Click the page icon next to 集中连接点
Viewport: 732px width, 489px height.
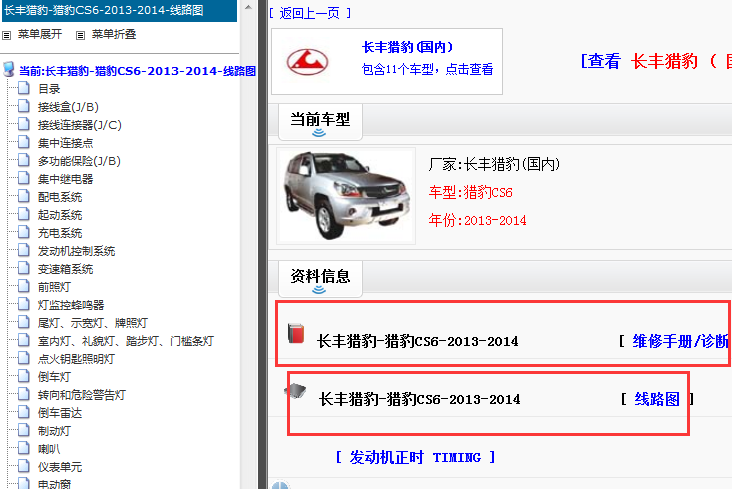tap(24, 142)
